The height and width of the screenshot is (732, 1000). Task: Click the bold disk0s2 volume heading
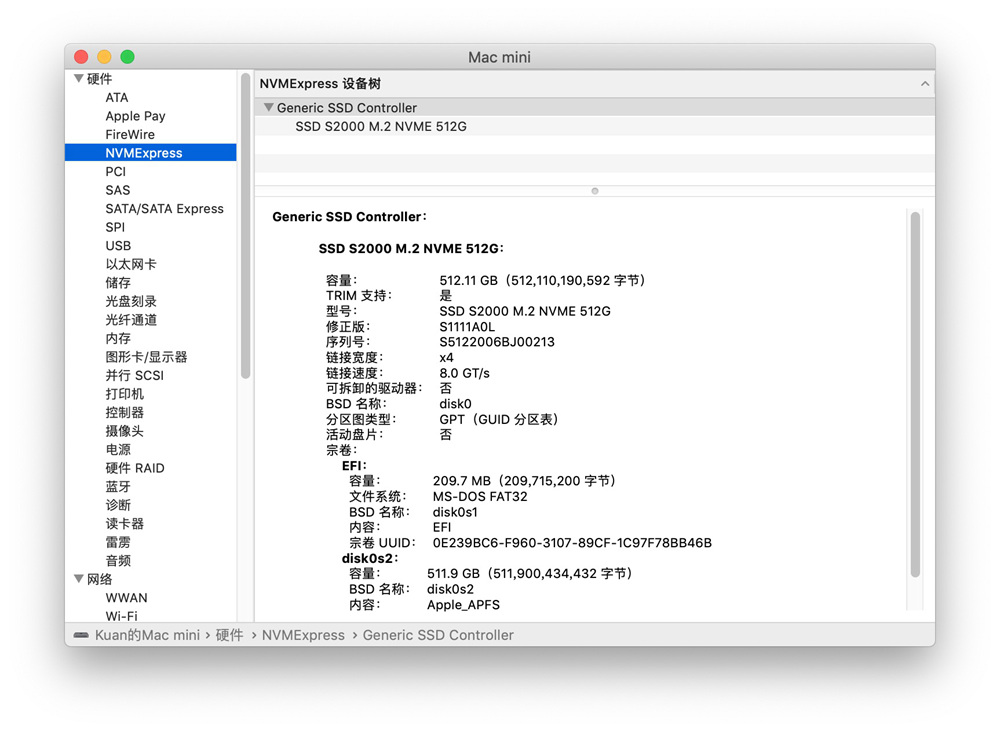point(370,558)
